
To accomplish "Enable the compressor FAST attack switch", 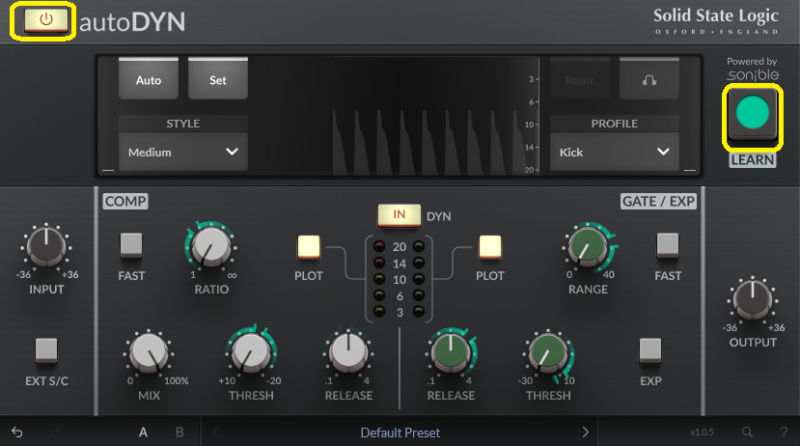I will pos(131,245).
